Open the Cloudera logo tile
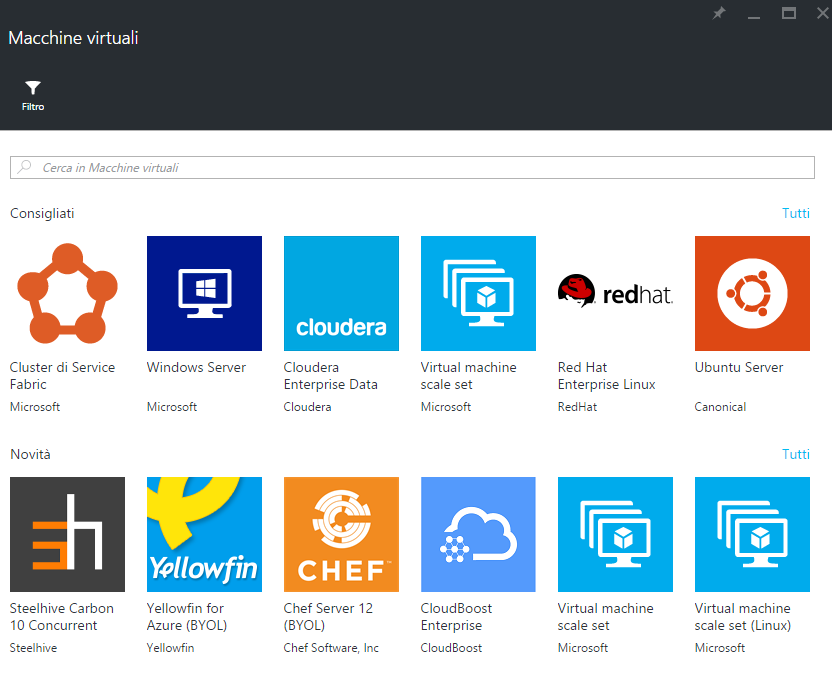Image resolution: width=832 pixels, height=684 pixels. [341, 293]
